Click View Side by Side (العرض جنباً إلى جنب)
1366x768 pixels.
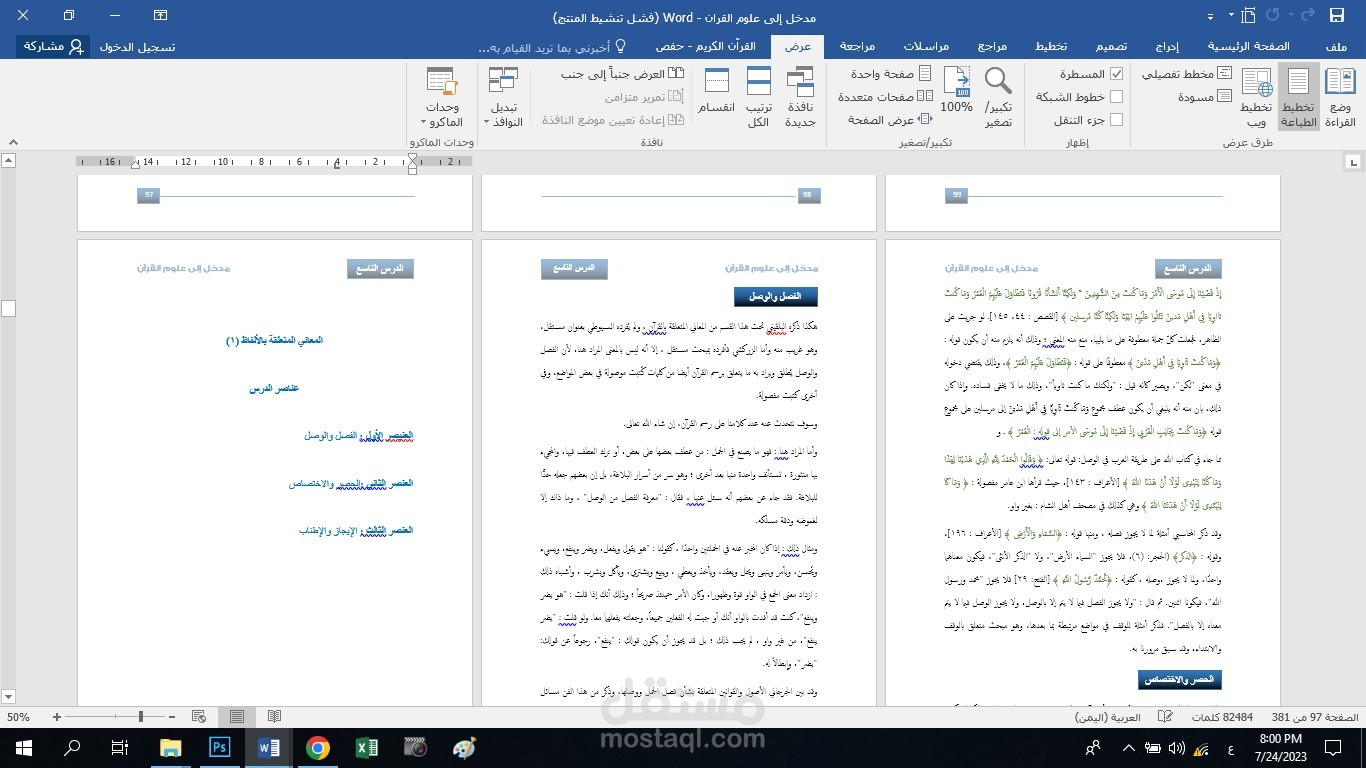click(x=624, y=74)
